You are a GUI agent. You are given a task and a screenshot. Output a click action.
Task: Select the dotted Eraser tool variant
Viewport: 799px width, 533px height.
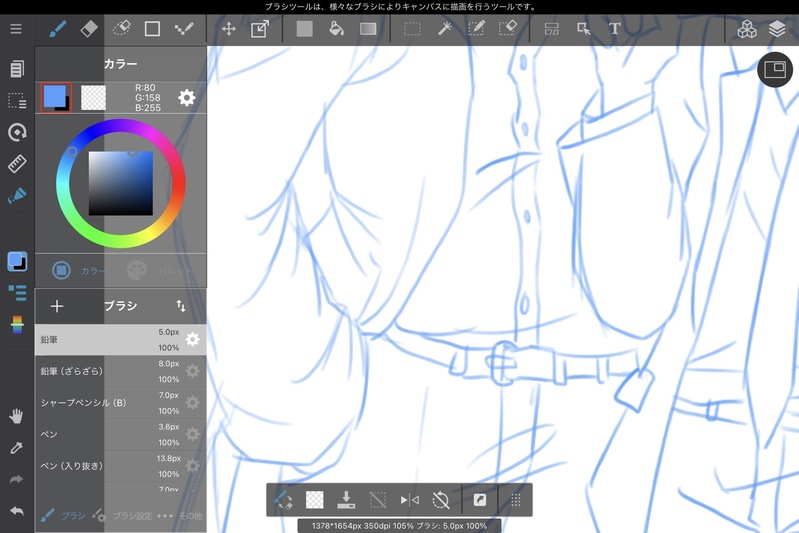point(121,29)
